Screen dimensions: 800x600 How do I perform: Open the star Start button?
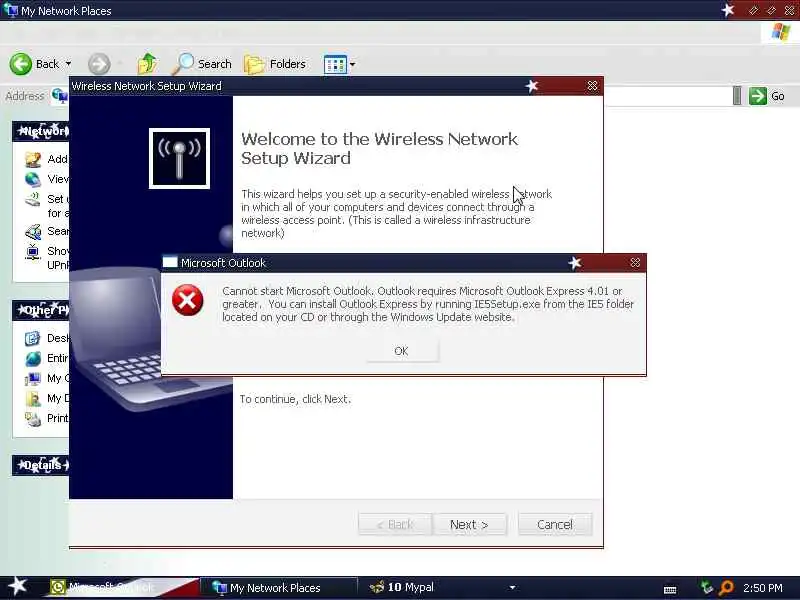(x=18, y=587)
